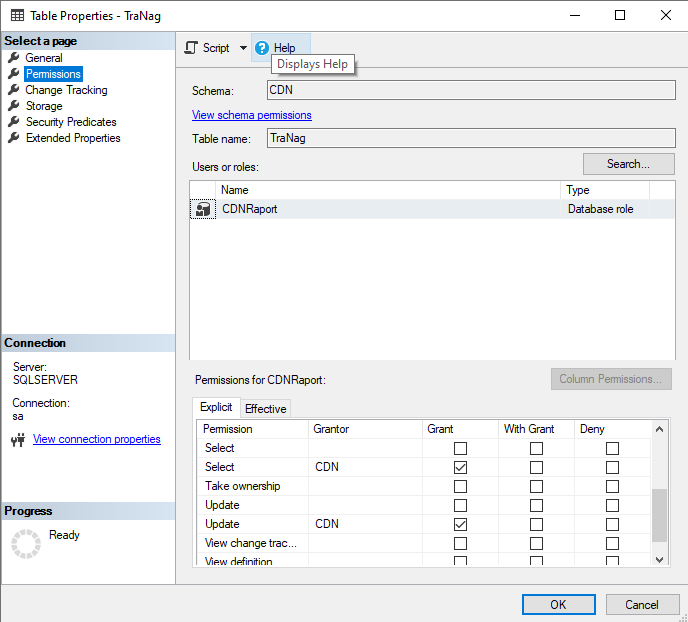
Task: Check With Grant for Take ownership
Action: pos(536,486)
